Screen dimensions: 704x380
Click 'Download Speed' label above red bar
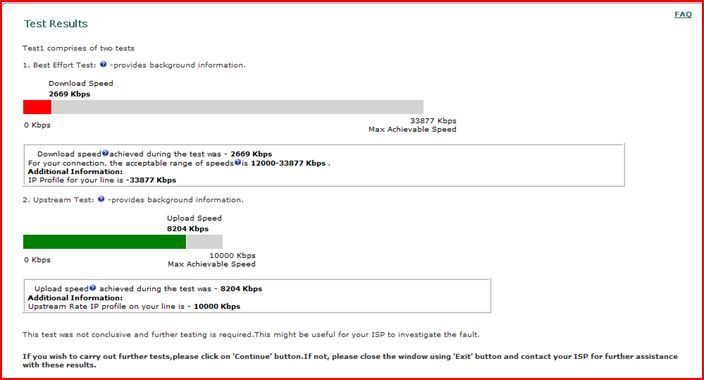(81, 84)
